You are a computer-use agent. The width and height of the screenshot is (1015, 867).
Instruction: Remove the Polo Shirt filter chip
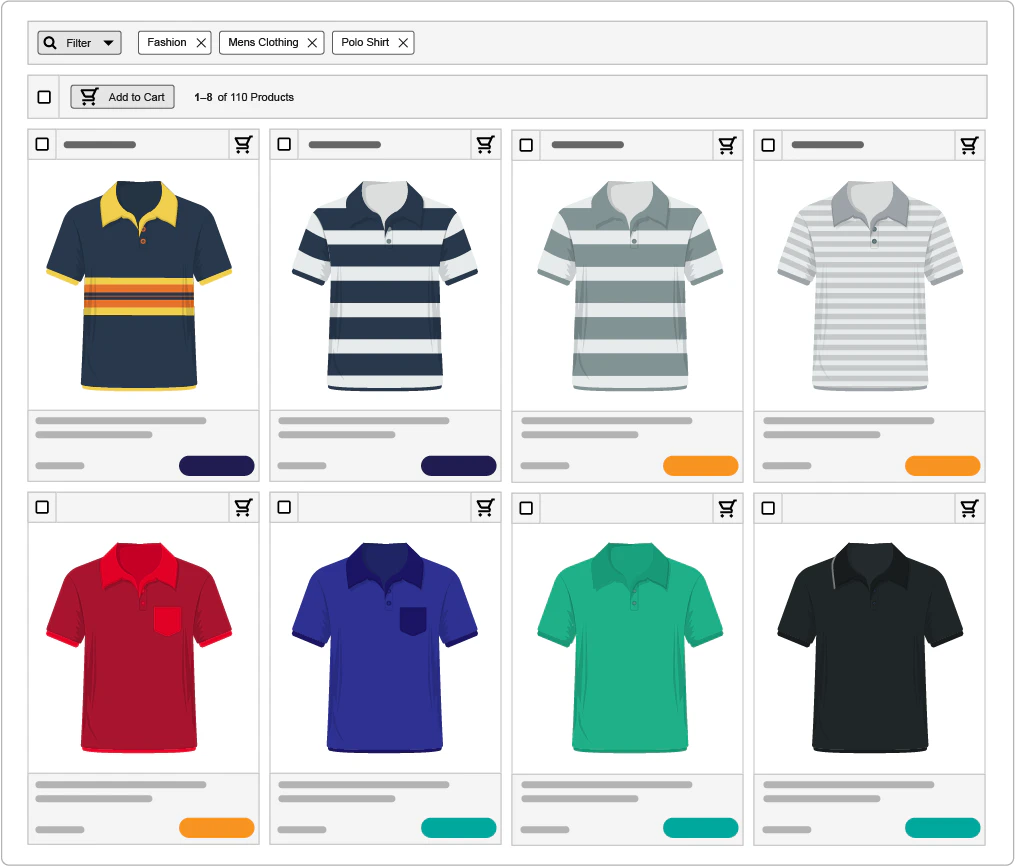point(403,42)
